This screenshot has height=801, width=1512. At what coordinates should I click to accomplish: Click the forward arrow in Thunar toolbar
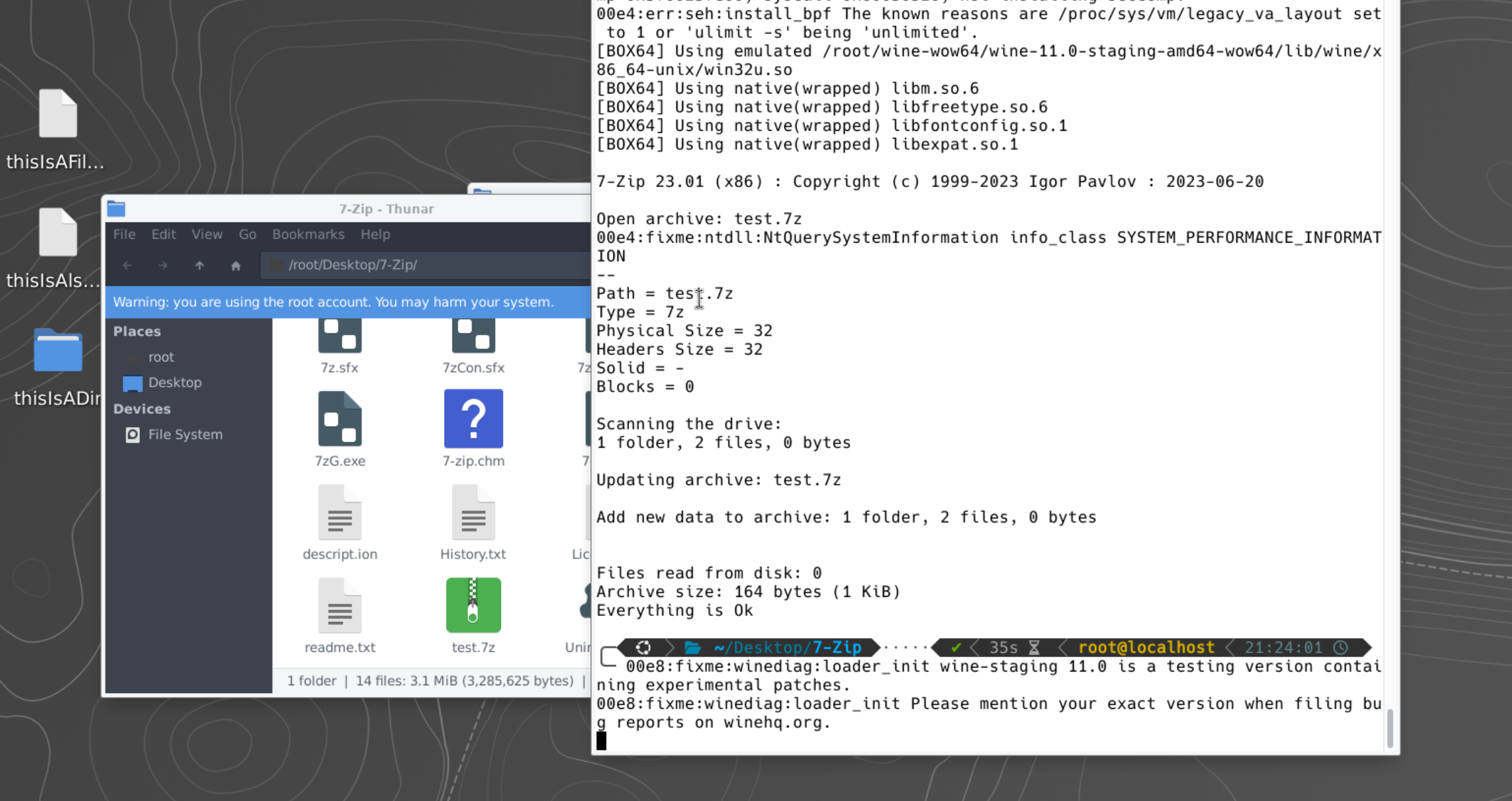[x=163, y=265]
